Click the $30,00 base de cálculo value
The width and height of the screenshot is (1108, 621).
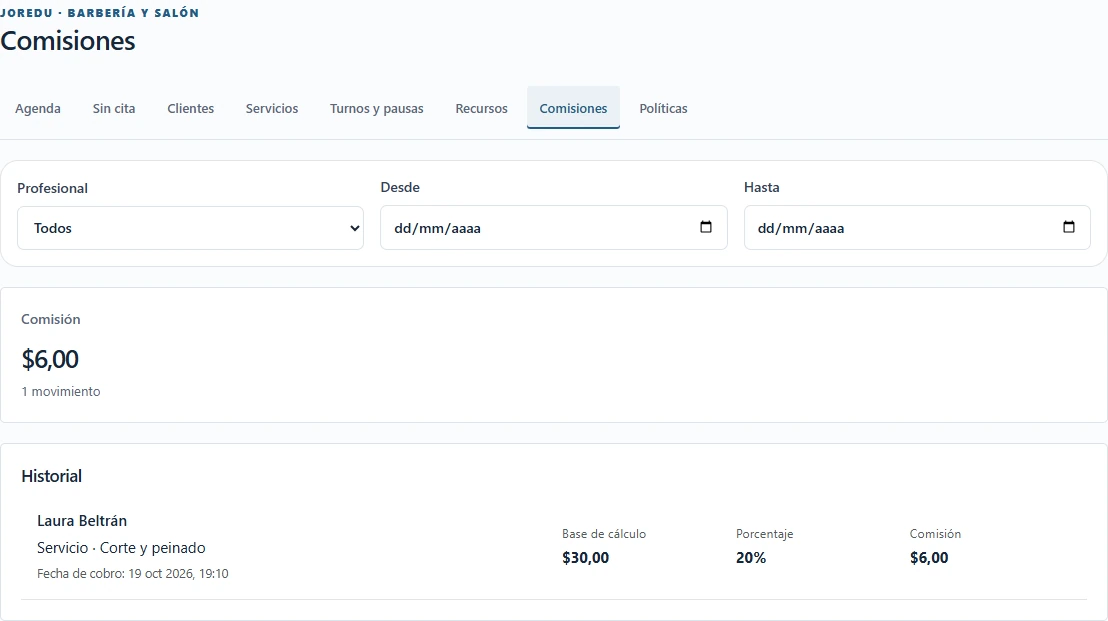point(585,557)
